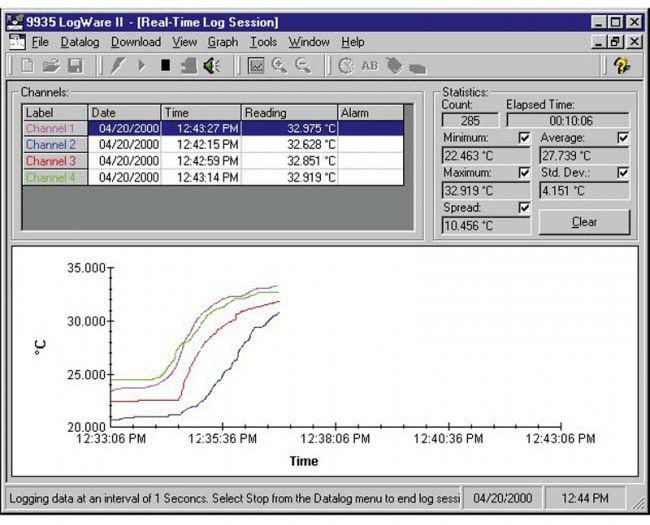Uncheck the Spread statistic checkbox
Viewport: 650px width, 525px height.
pos(524,207)
